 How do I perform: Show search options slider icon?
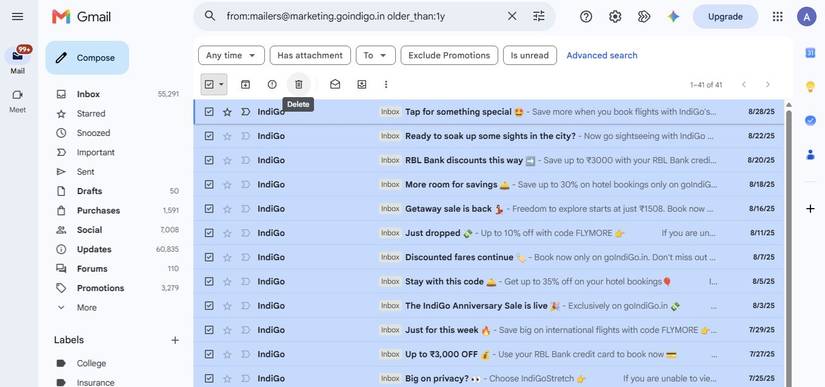539,16
